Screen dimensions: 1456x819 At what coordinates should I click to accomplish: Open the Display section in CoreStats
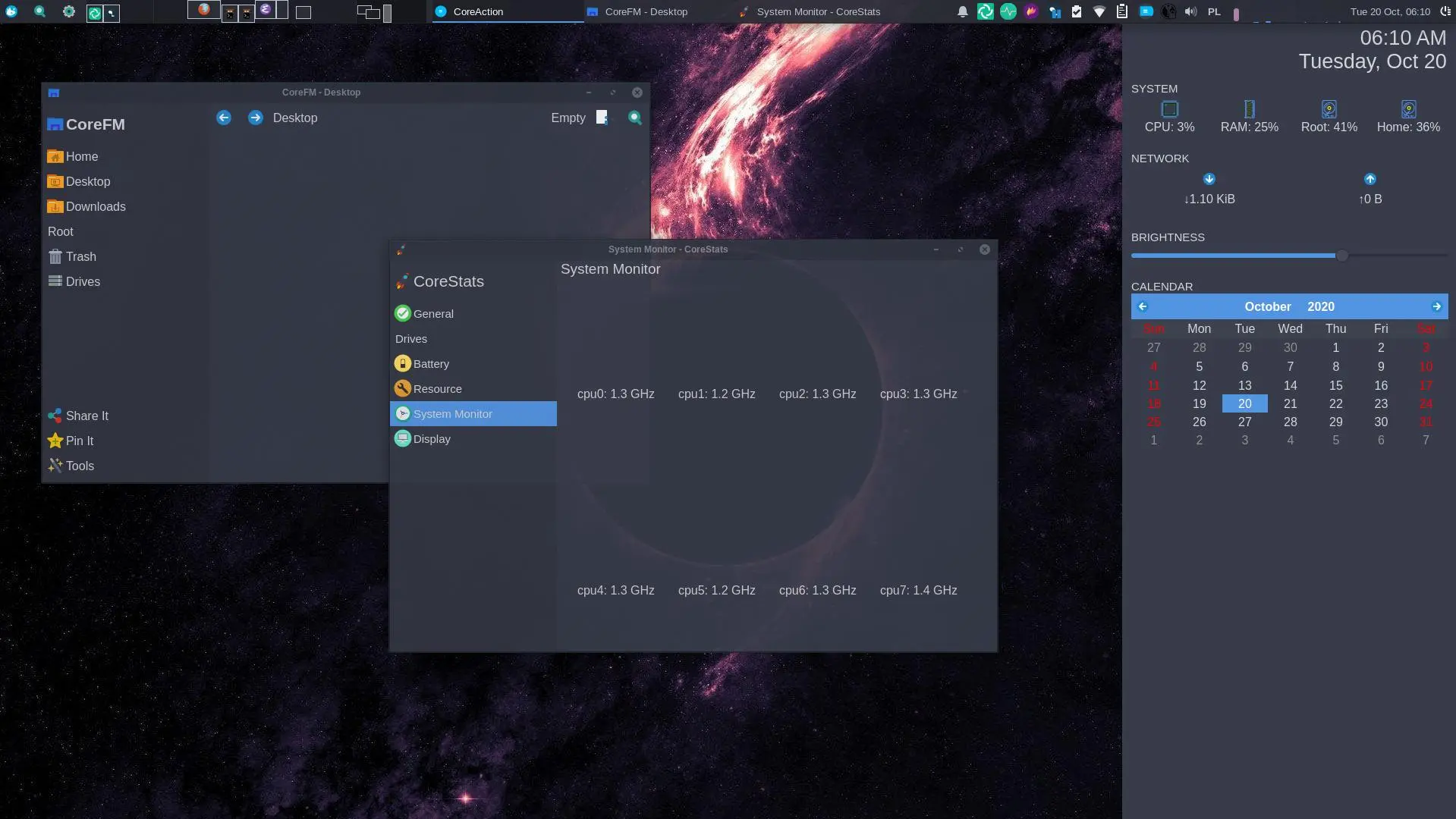click(x=431, y=438)
